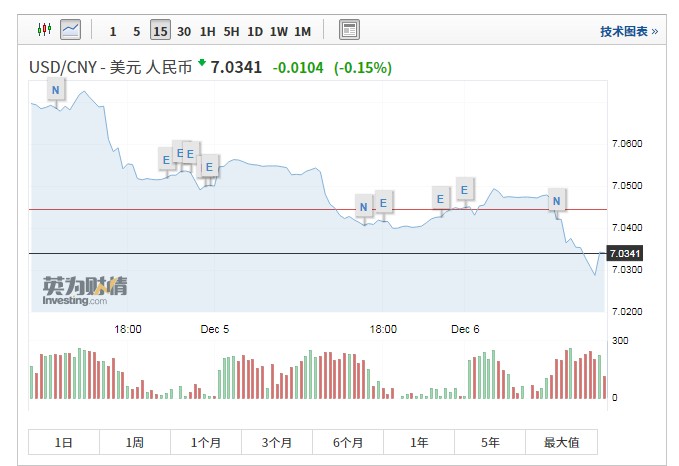
Task: Click the E event marker beside the middle N marker
Action: coord(383,203)
